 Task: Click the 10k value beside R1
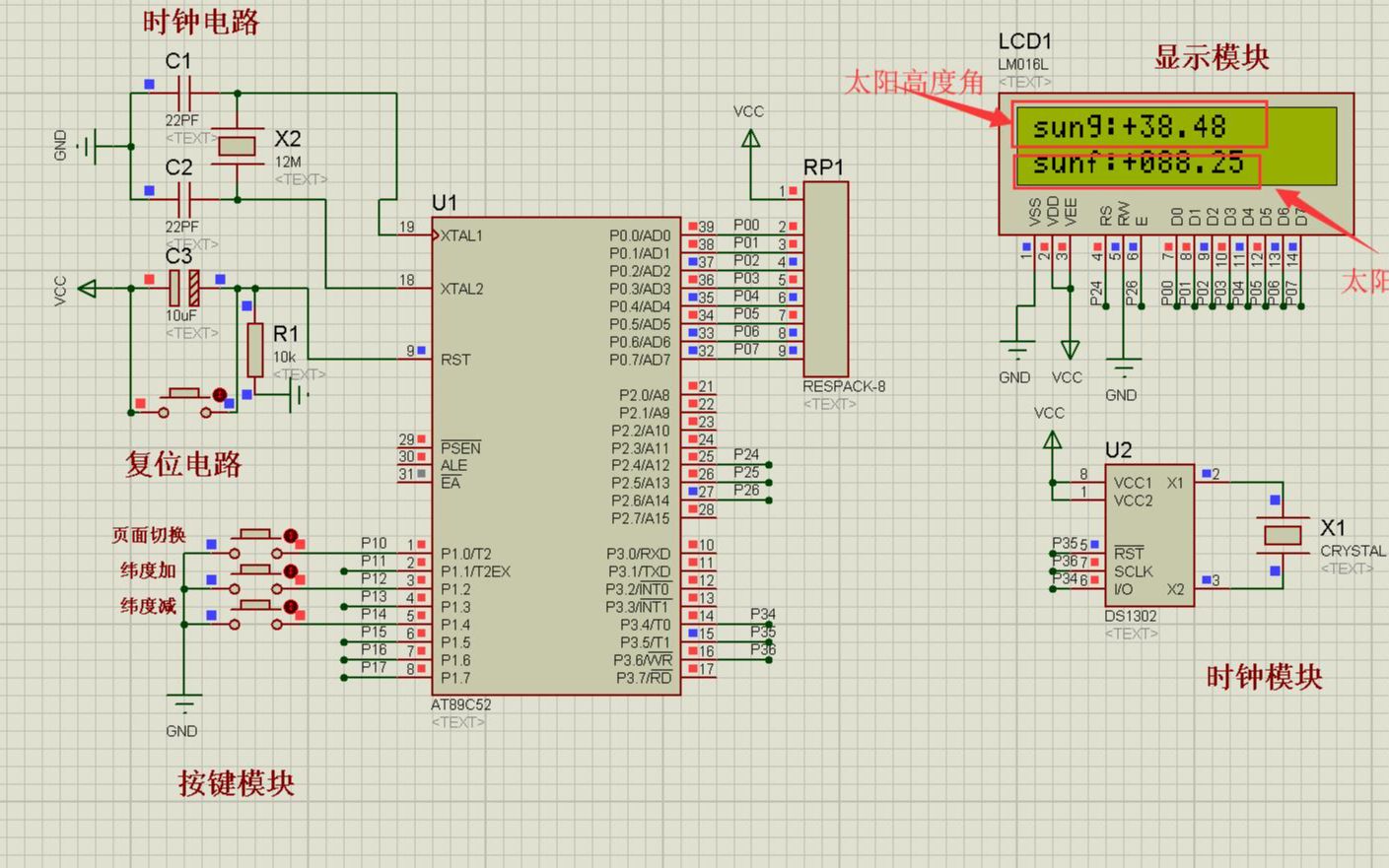[x=284, y=357]
